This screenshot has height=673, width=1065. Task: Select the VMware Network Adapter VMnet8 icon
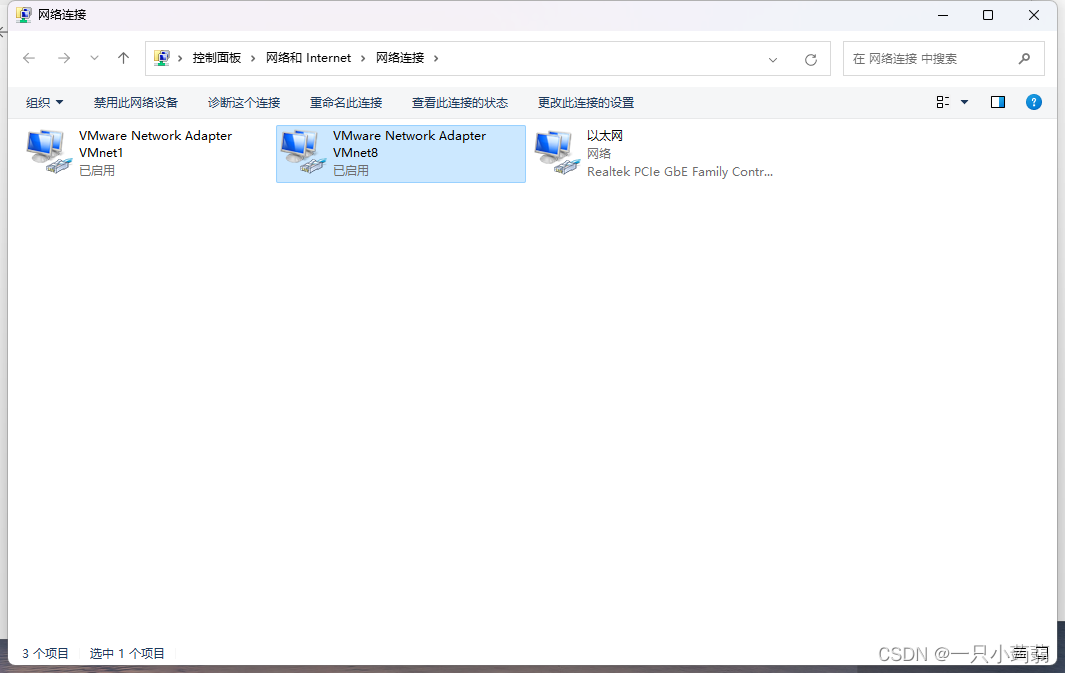click(303, 152)
